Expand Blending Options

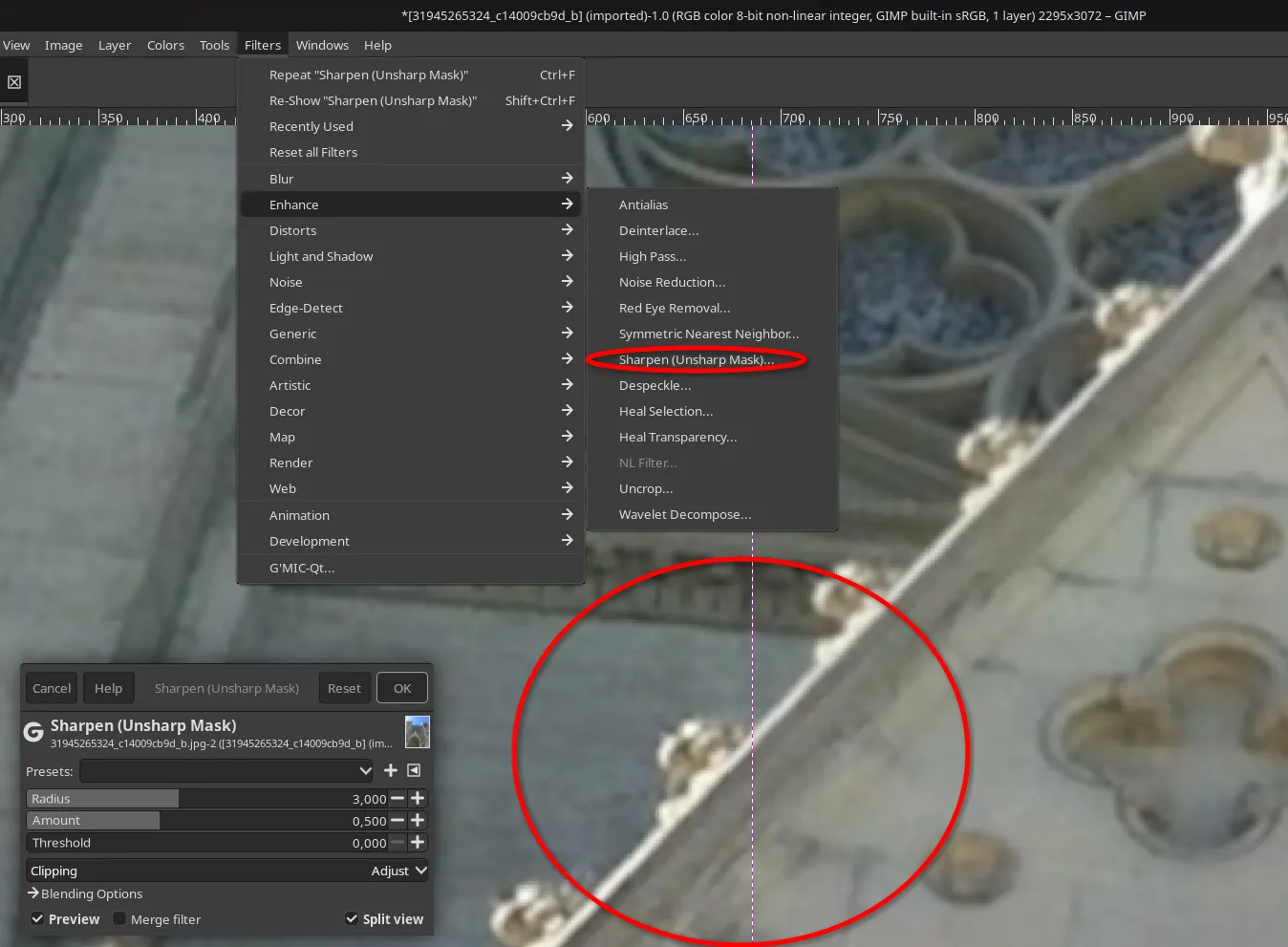coord(85,893)
